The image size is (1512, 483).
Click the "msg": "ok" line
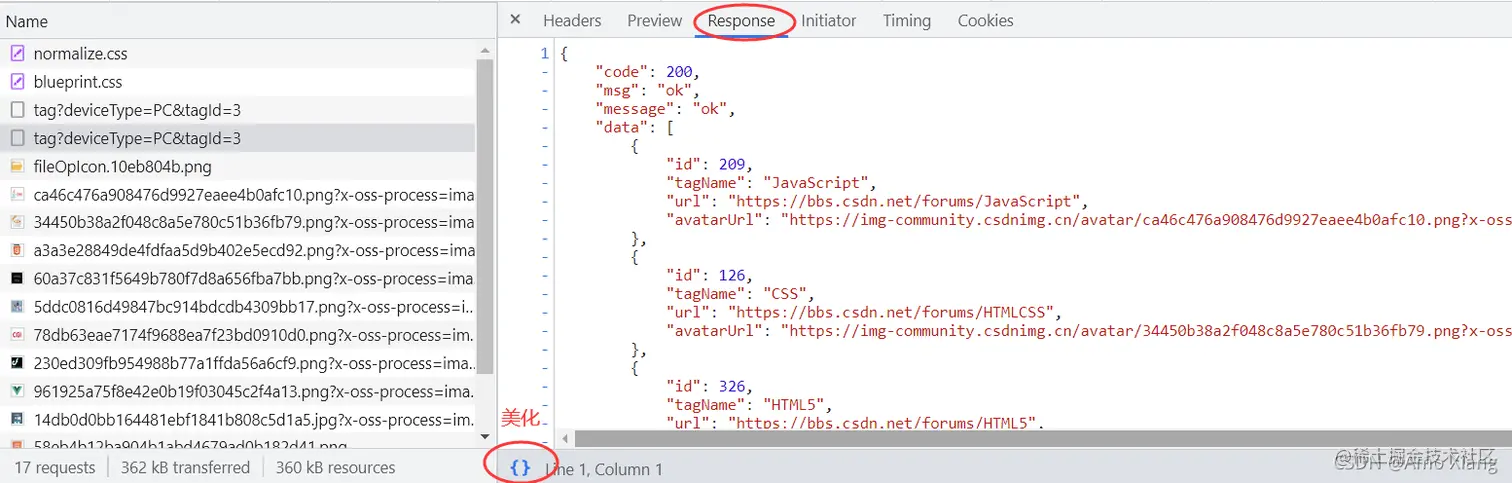pos(647,90)
